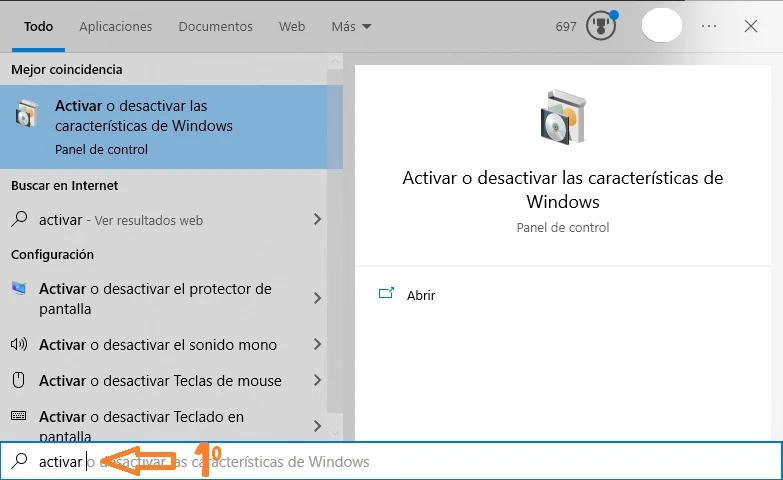783x480 pixels.
Task: Click the 'Configuración' section heading
Action: [52, 254]
